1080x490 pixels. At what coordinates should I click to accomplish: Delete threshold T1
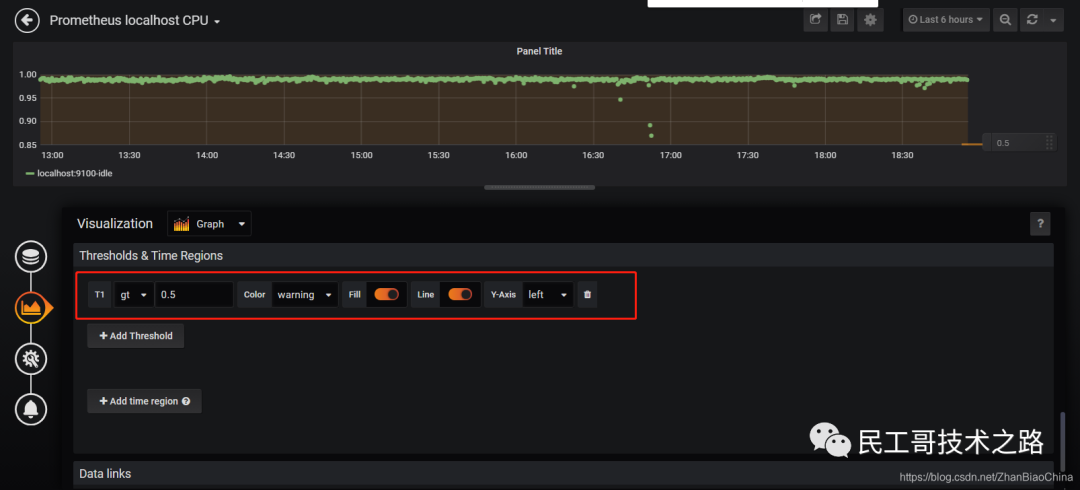pyautogui.click(x=588, y=294)
